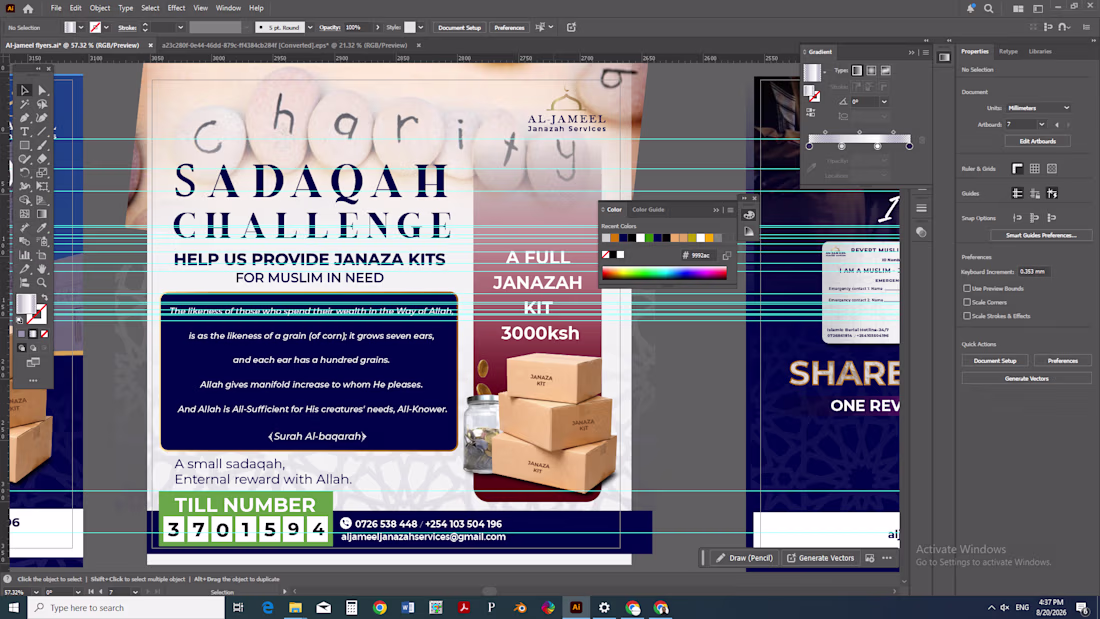
Task: Set gradient type to Radial
Action: tap(871, 70)
